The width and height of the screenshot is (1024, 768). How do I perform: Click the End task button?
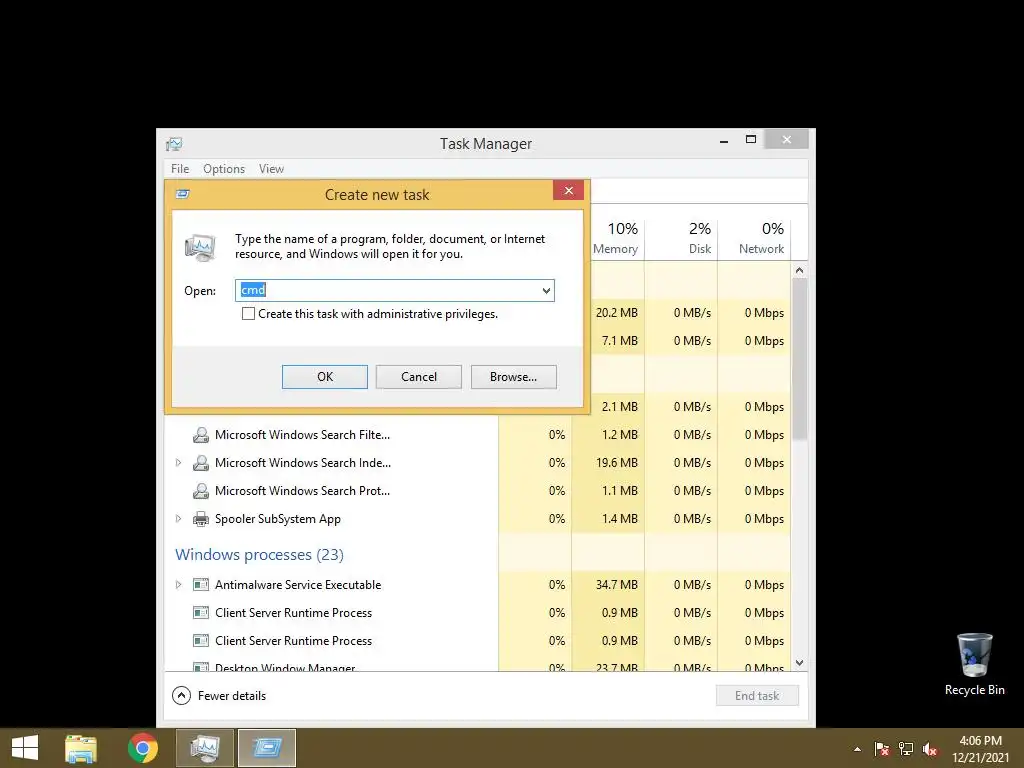click(757, 696)
